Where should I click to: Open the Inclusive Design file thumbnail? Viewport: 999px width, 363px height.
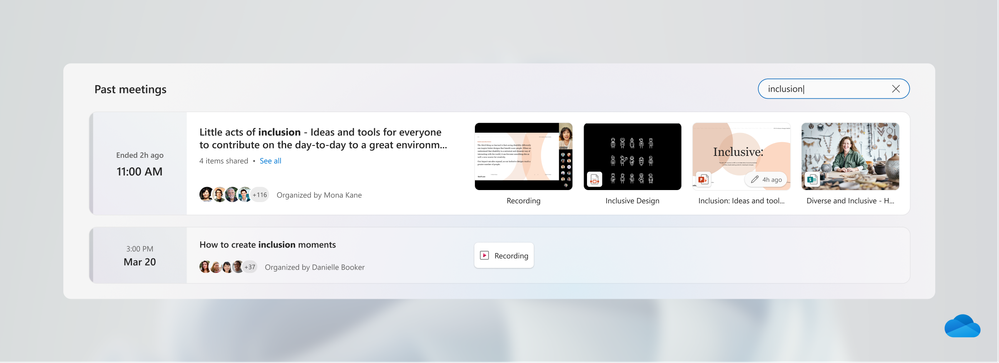coord(633,157)
